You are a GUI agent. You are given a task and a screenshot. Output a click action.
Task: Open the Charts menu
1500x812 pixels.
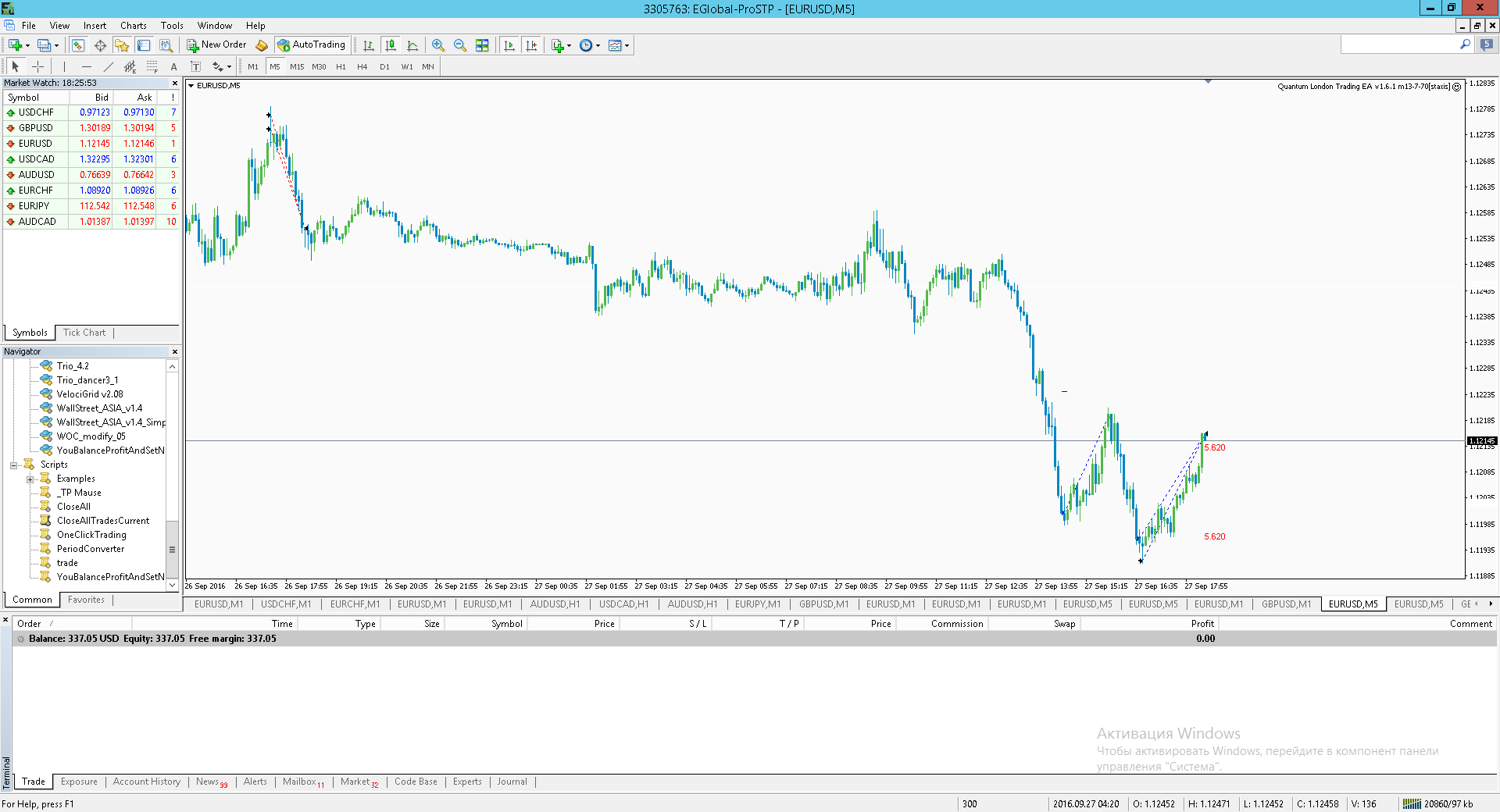click(x=134, y=26)
